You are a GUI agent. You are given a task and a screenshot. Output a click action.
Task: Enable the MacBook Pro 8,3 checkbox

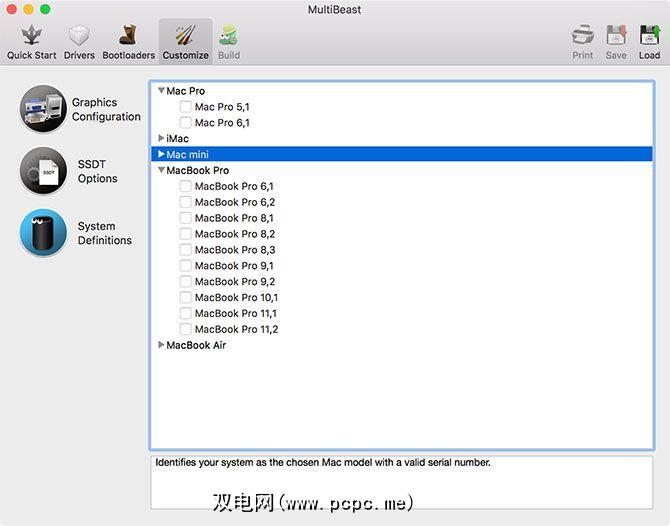click(x=185, y=250)
